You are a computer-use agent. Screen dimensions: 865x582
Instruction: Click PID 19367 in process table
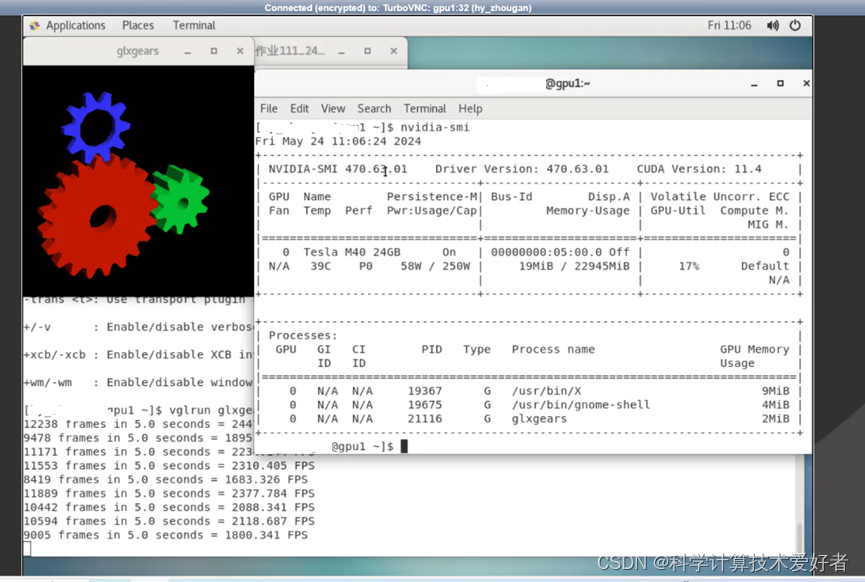(425, 391)
